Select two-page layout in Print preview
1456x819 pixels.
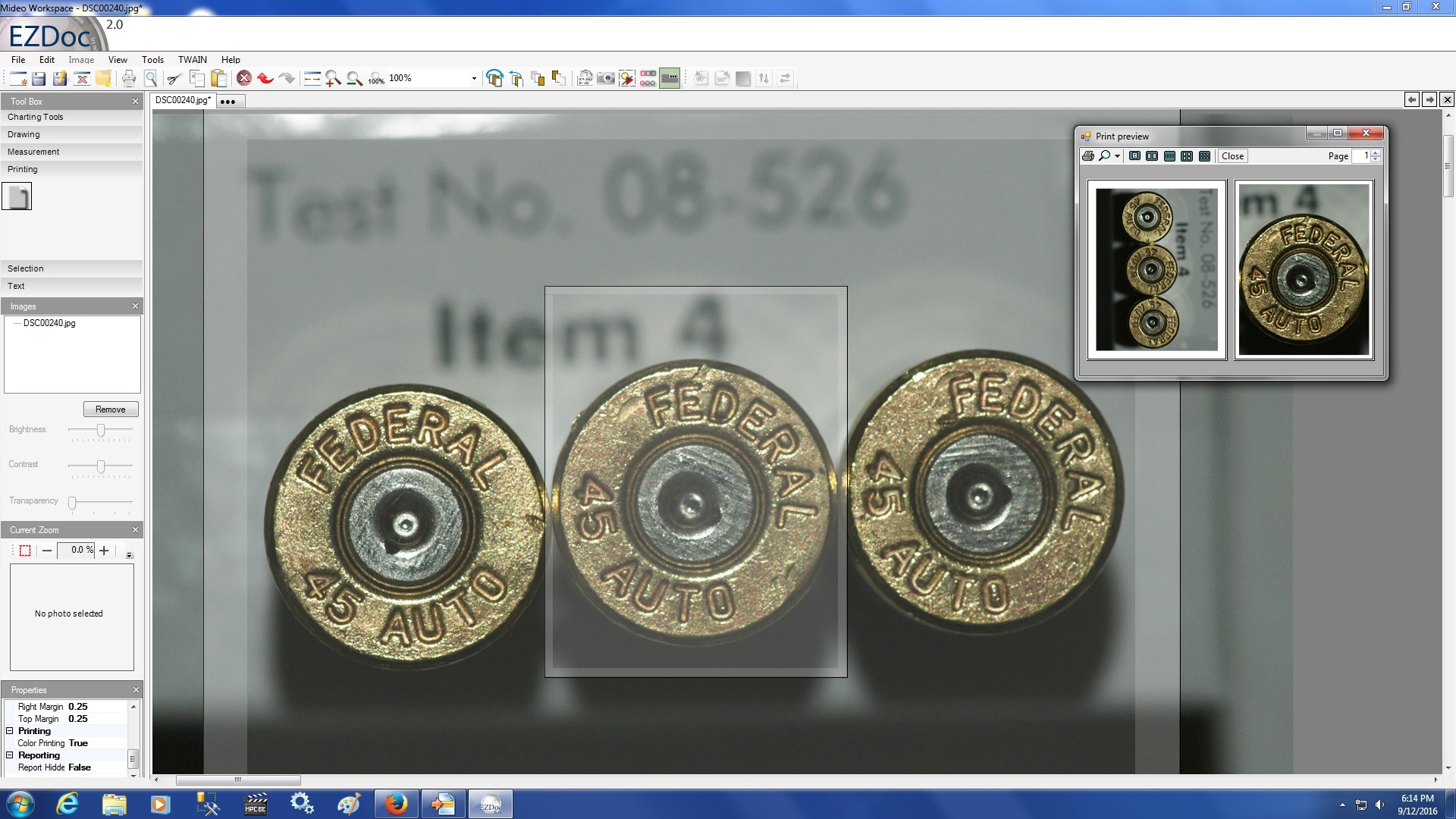point(1152,156)
